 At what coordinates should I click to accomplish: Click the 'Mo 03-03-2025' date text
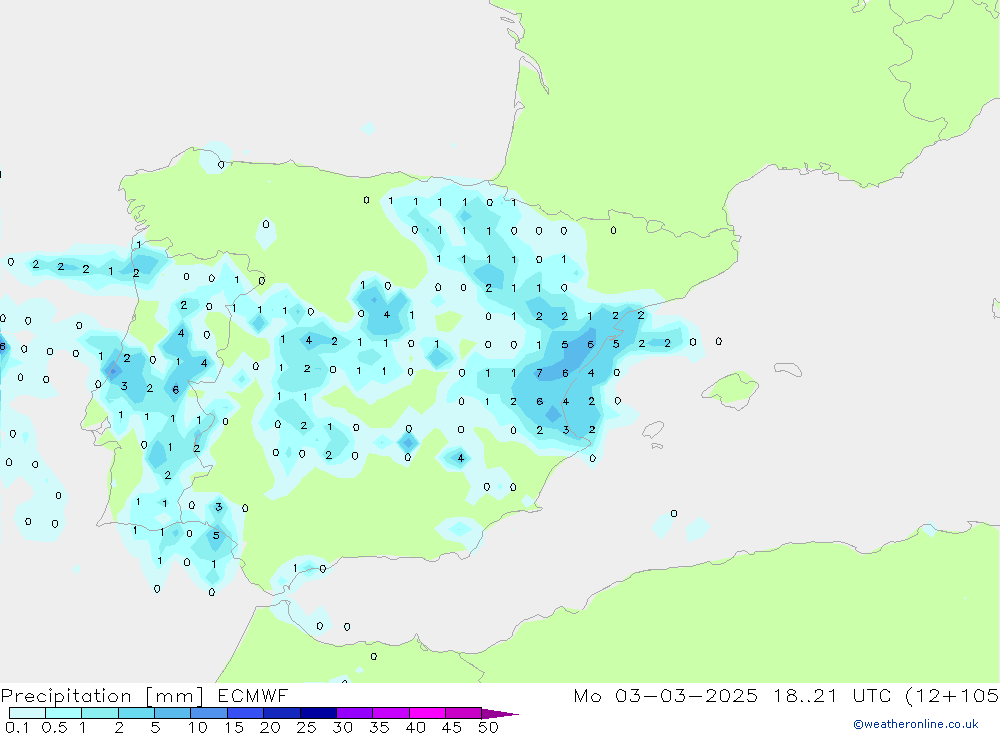pos(665,695)
